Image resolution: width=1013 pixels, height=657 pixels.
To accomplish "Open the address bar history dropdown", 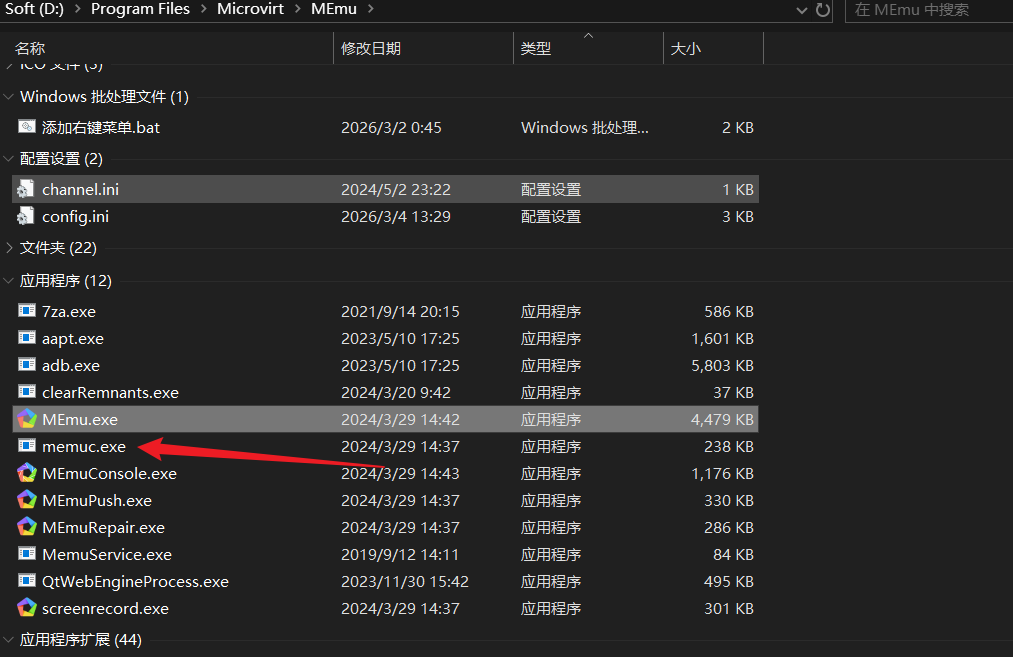I will point(801,10).
